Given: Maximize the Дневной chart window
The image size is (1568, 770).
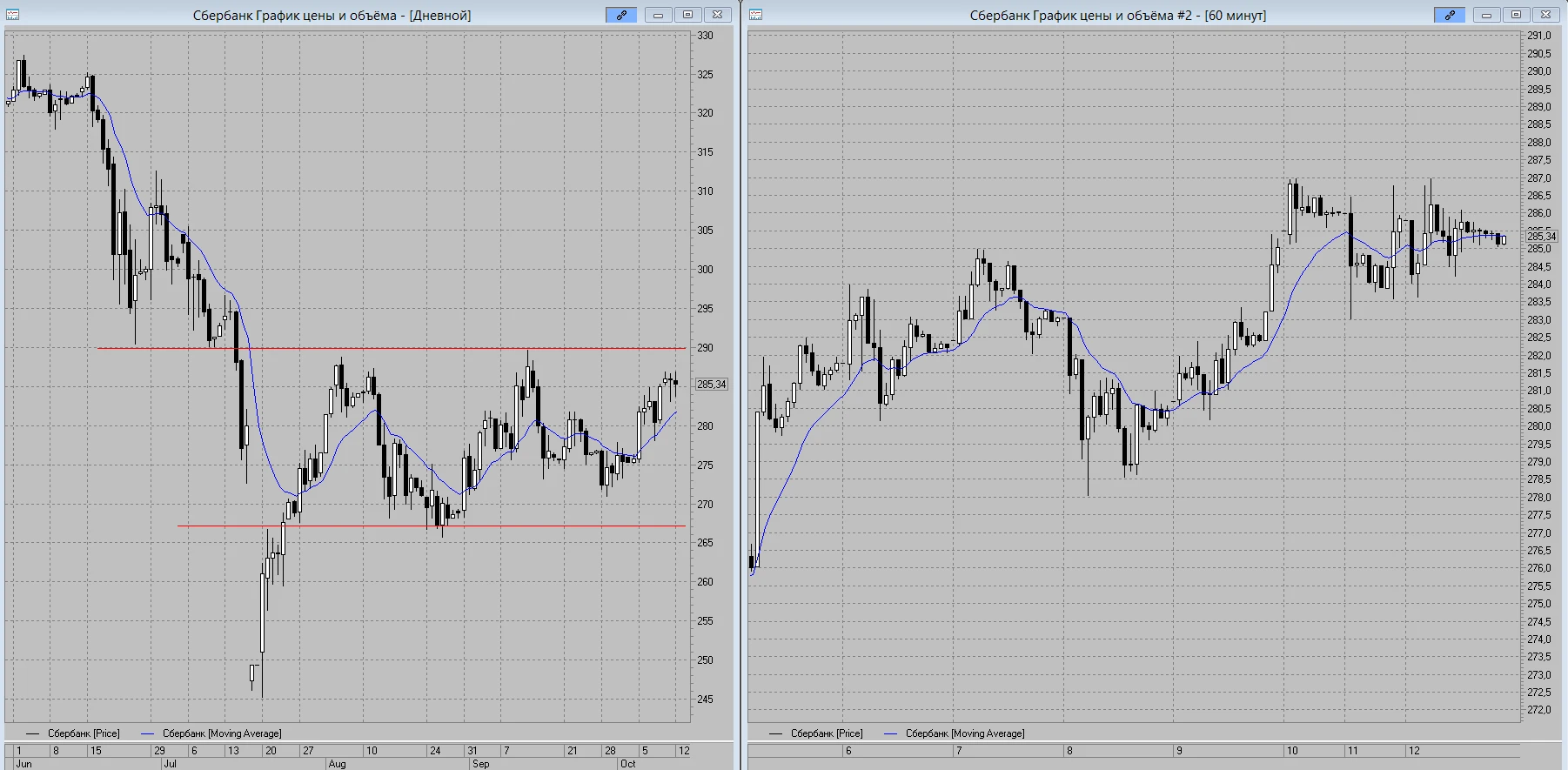Looking at the screenshot, I should pyautogui.click(x=687, y=15).
